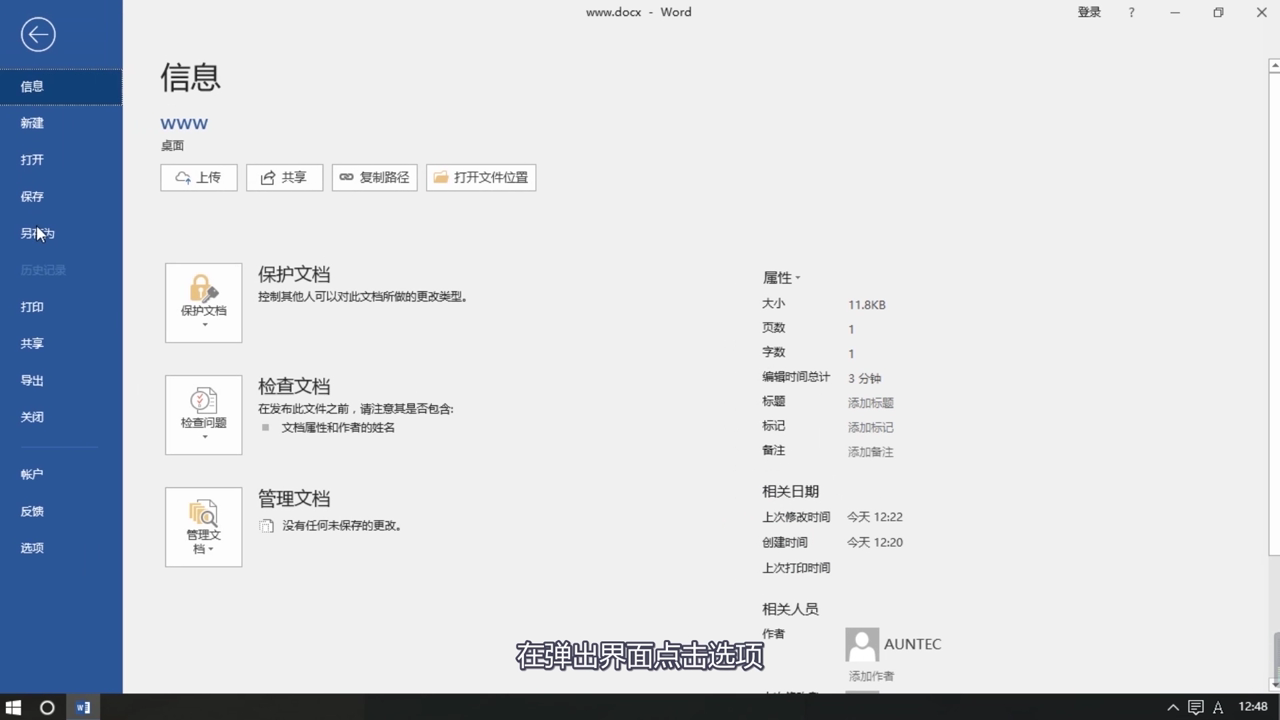Select Close (关闭) in the sidebar

pyautogui.click(x=61, y=417)
